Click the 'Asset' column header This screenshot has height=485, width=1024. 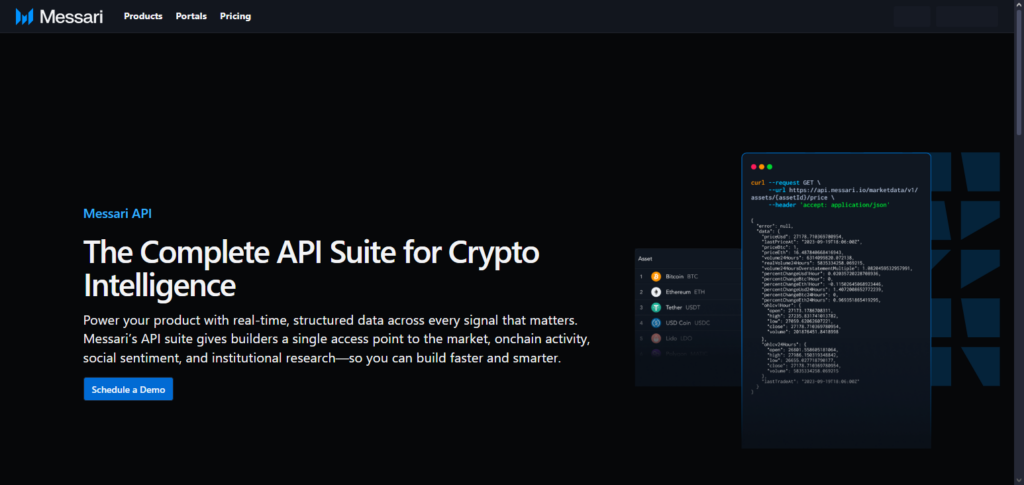tap(645, 259)
